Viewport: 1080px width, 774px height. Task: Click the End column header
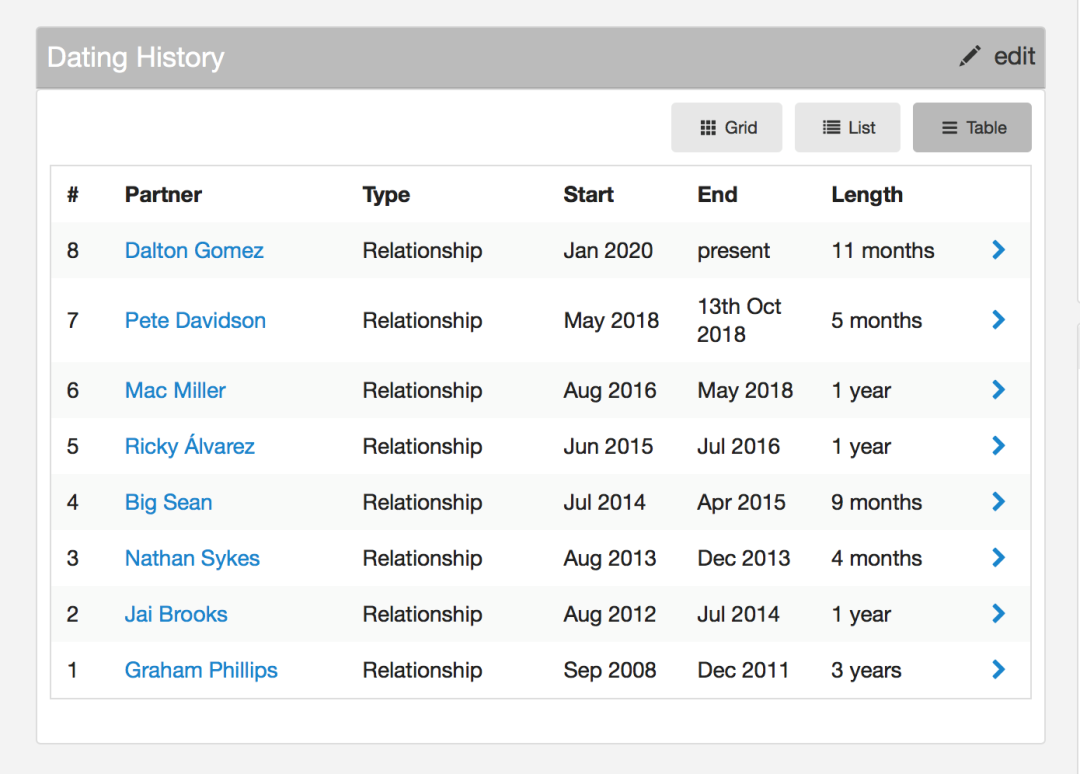717,195
